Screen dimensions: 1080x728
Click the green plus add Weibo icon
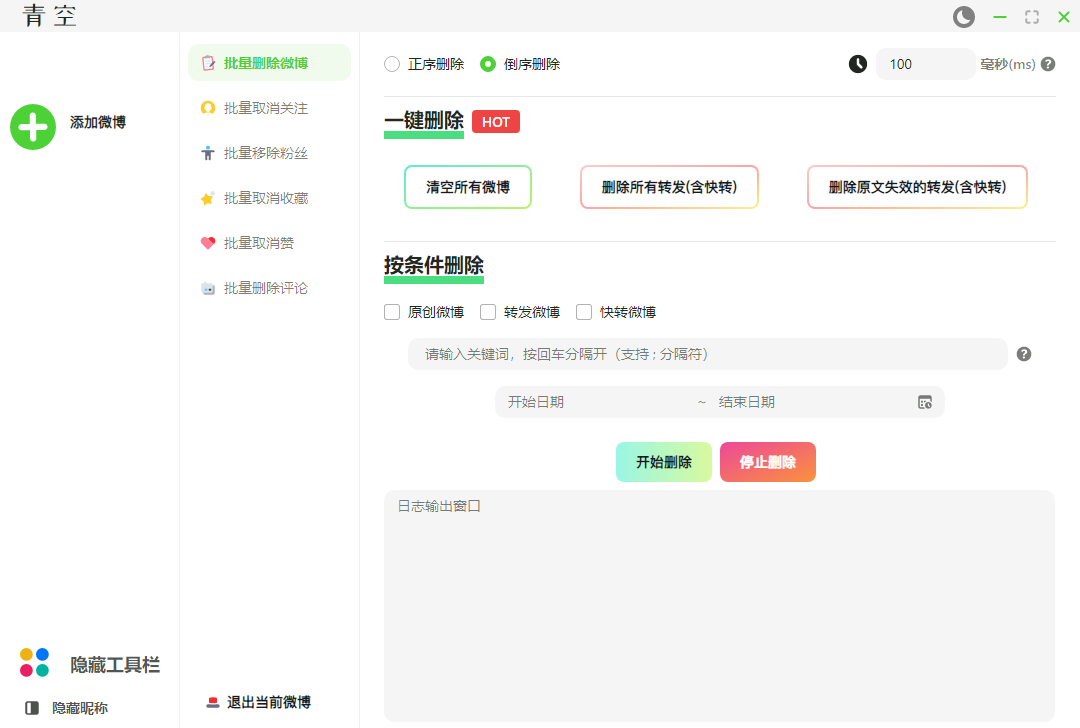(x=33, y=127)
